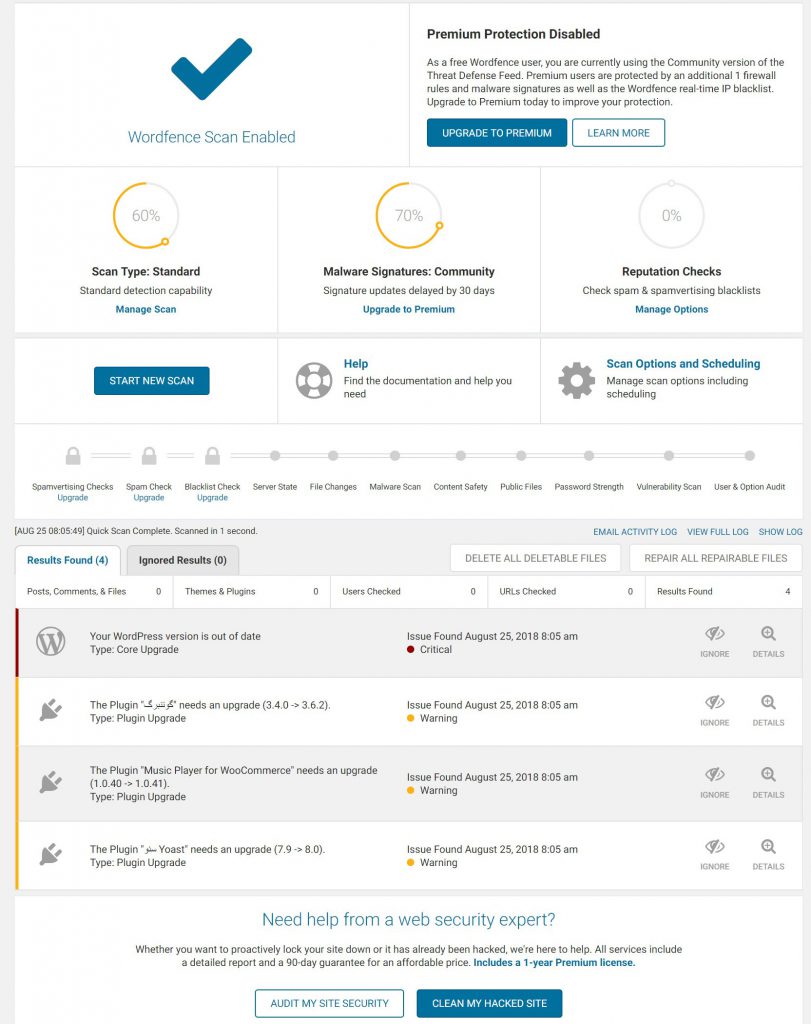Screen dimensions: 811x1024
Task: Click the 70% Malware Signatures progress circle
Action: [409, 216]
